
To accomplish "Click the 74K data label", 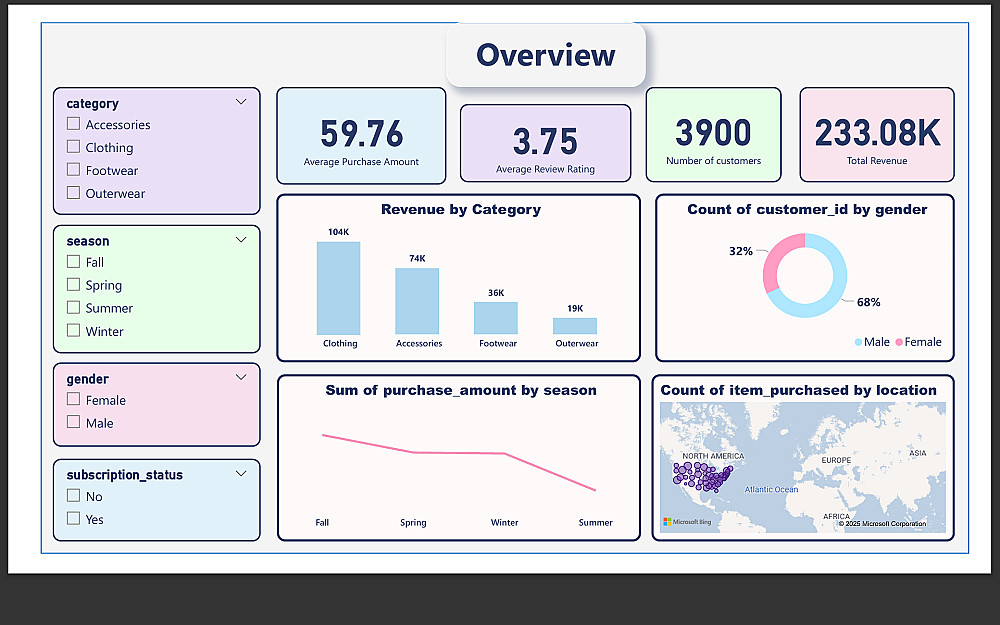I will tap(417, 258).
